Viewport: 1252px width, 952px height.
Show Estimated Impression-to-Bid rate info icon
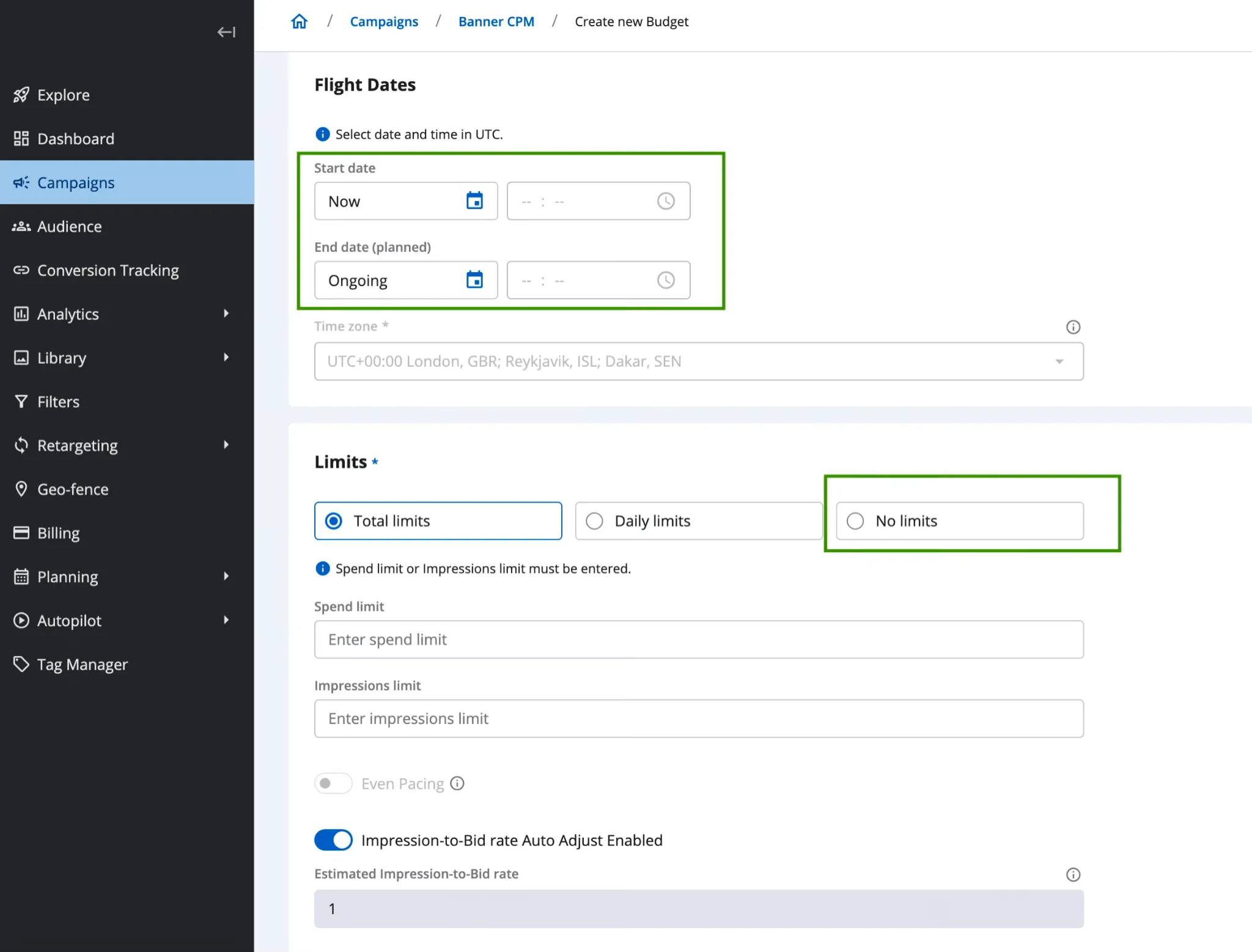click(1073, 874)
